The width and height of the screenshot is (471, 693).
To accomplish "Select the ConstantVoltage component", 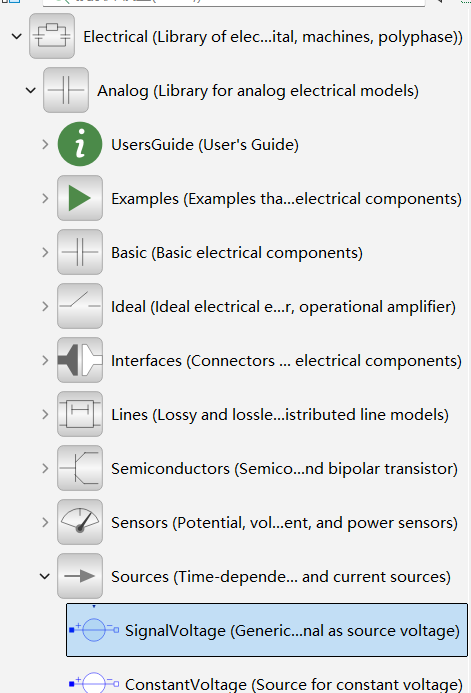I will coord(267,684).
